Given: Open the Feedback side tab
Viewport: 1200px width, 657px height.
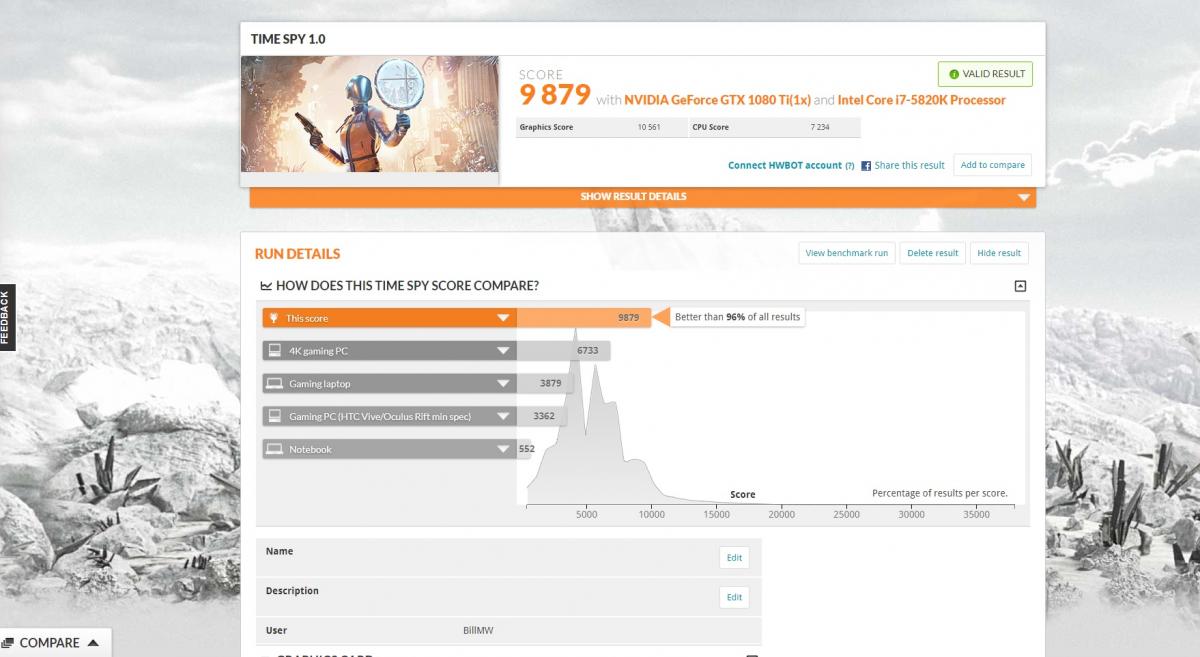Looking at the screenshot, I should pyautogui.click(x=7, y=317).
